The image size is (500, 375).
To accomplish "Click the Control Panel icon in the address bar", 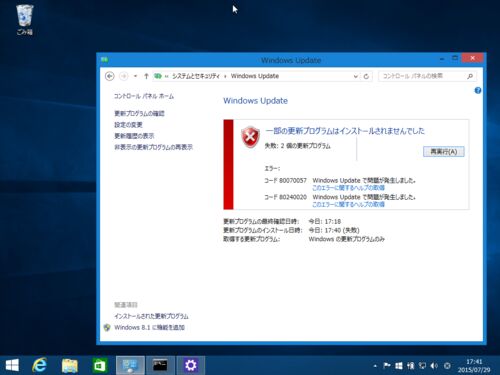I will pos(158,76).
